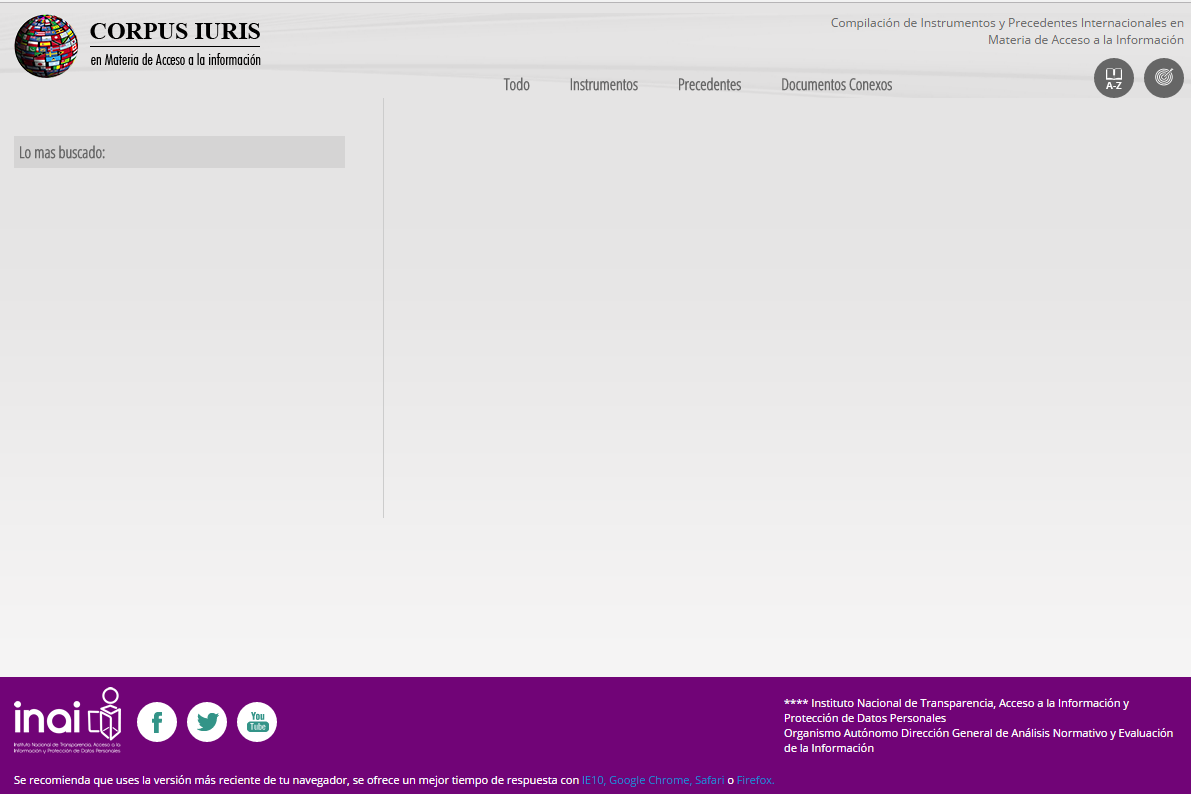Click the flag globe logo
The width and height of the screenshot is (1191, 794).
[x=46, y=46]
